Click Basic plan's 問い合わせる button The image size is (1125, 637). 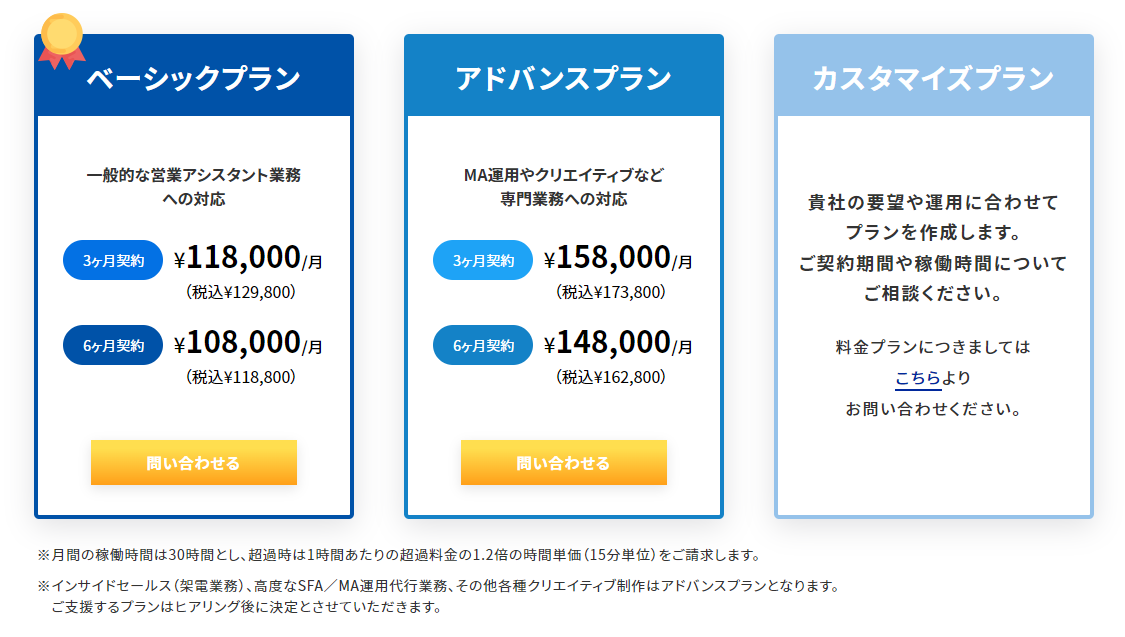[x=193, y=463]
